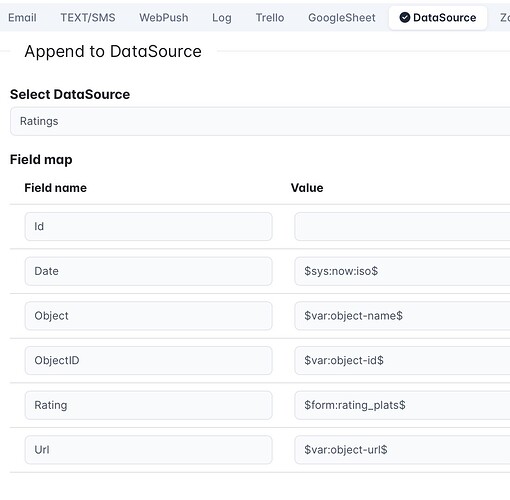Click the 'Value' column header
This screenshot has height=500, width=510.
307,188
